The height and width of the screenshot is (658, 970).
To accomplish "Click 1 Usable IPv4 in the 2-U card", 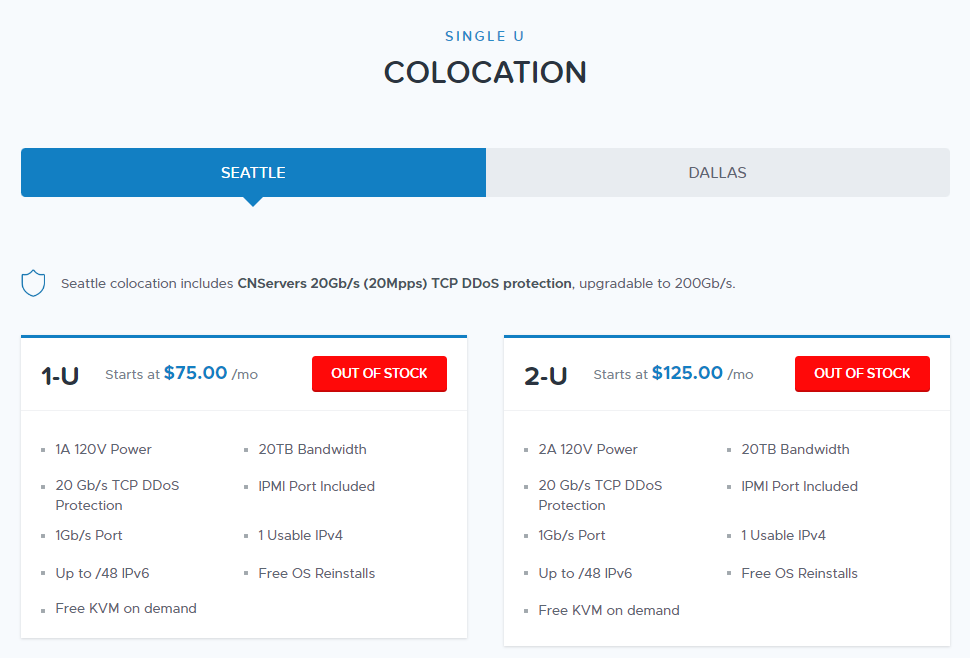I will (x=783, y=536).
